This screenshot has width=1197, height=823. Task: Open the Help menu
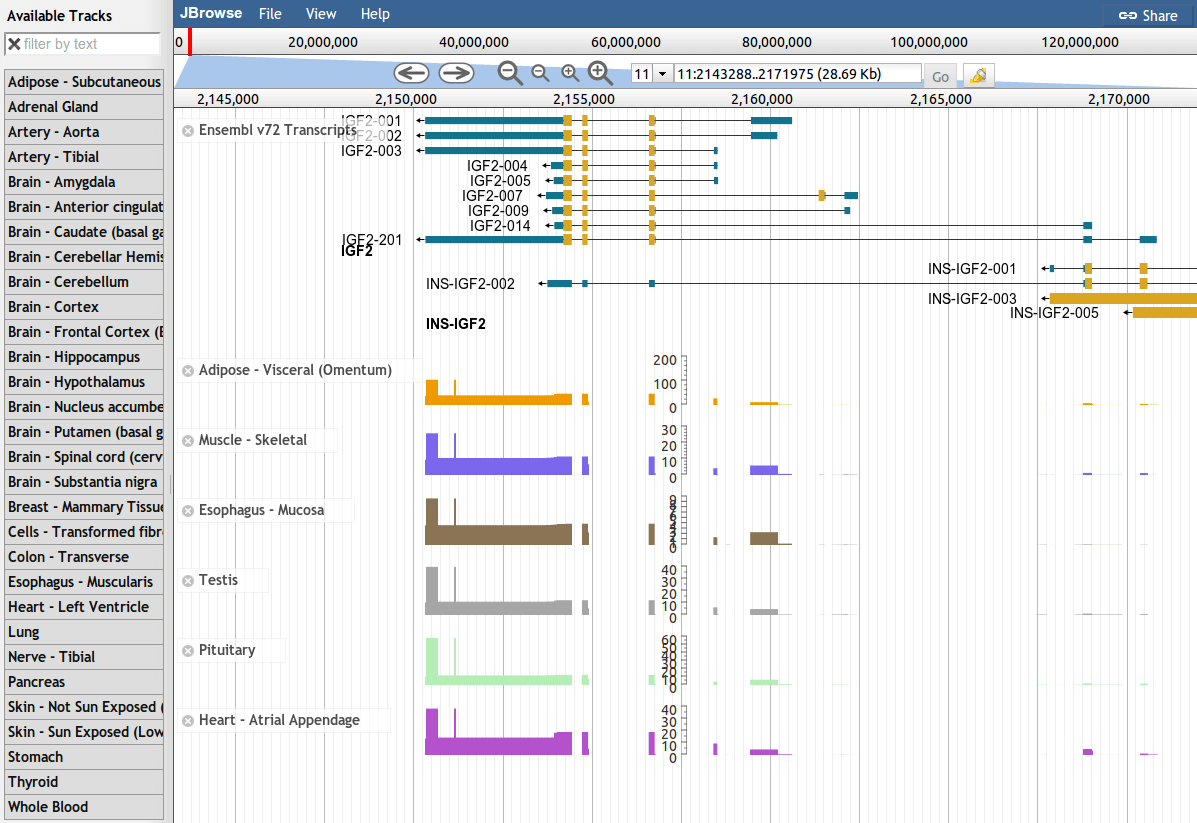click(375, 14)
